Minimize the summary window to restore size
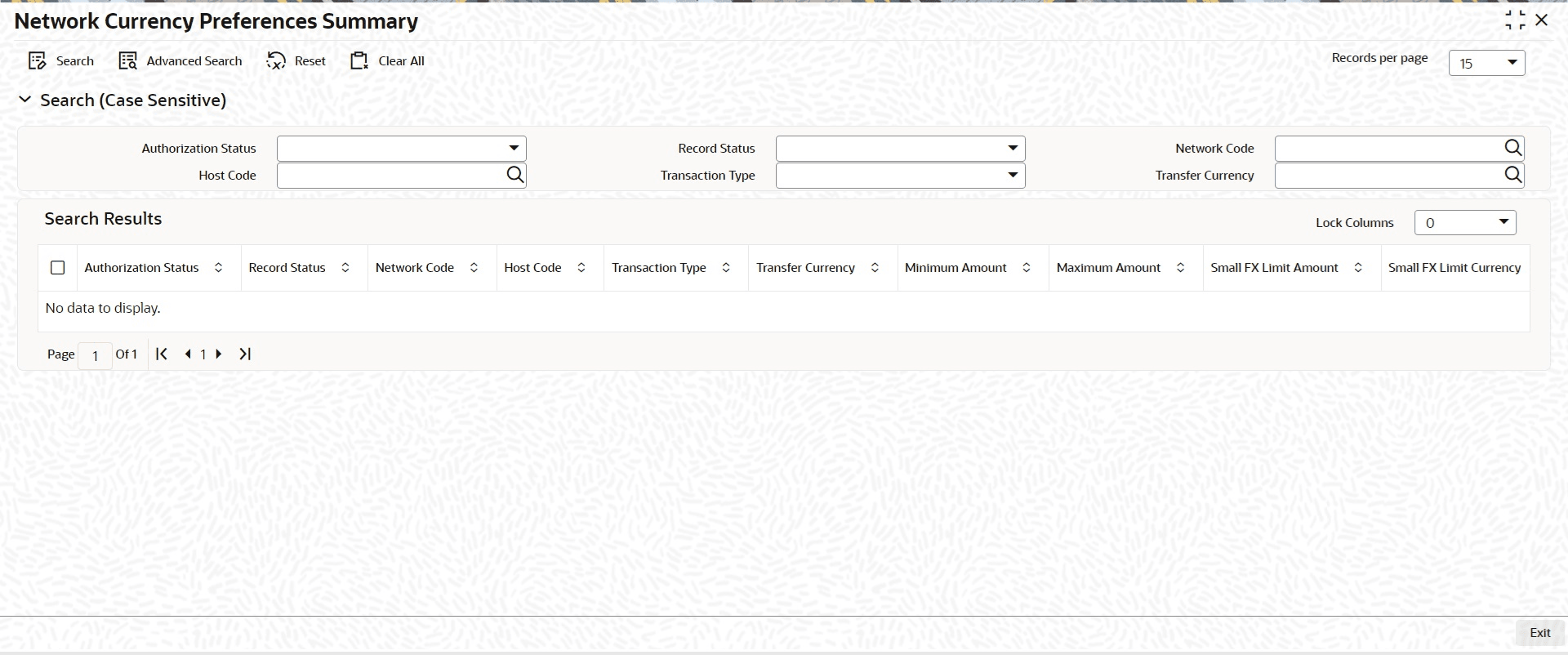The height and width of the screenshot is (655, 1568). [x=1515, y=20]
